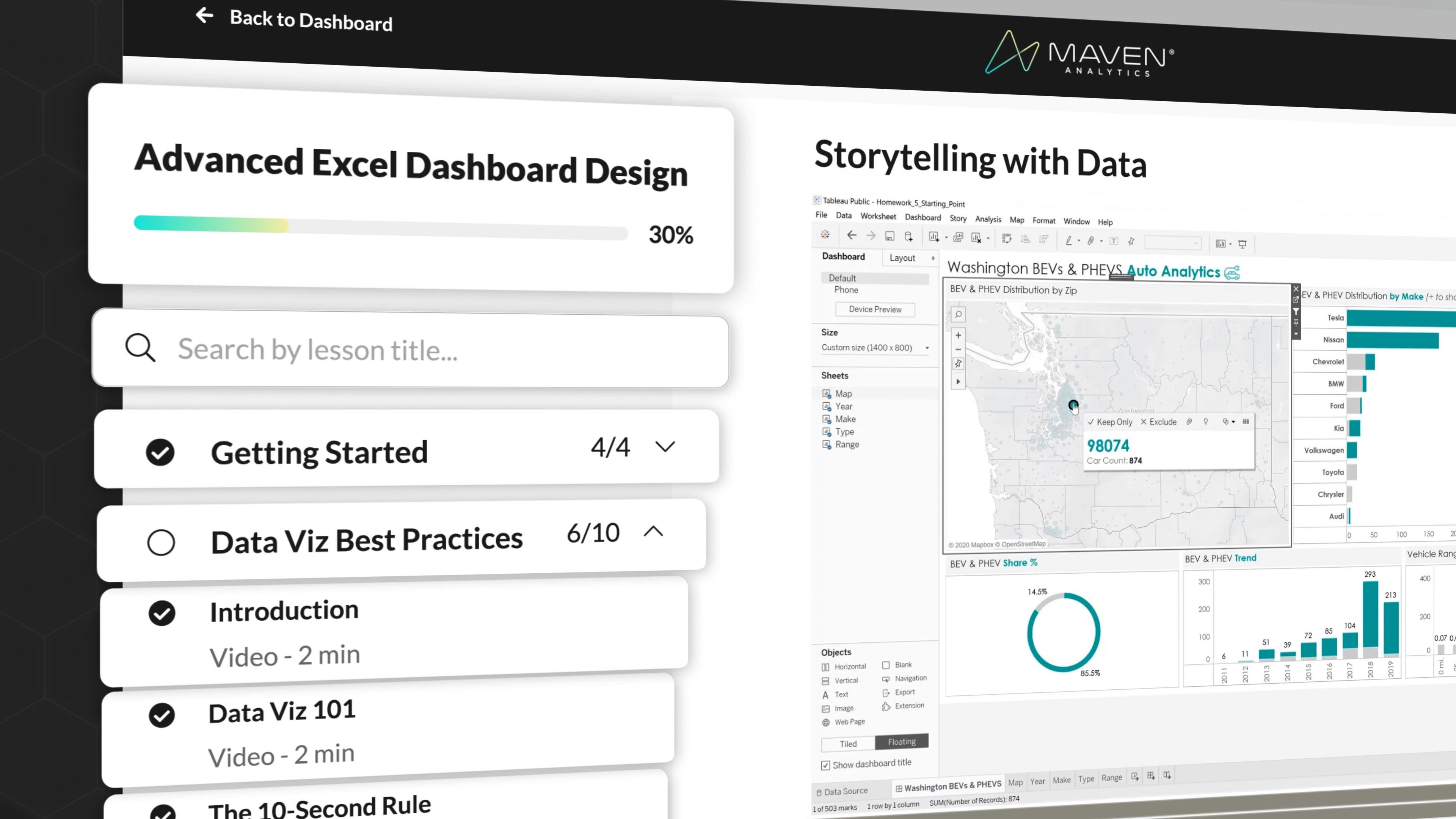Click the New Data Source cylinder icon

[x=908, y=237]
